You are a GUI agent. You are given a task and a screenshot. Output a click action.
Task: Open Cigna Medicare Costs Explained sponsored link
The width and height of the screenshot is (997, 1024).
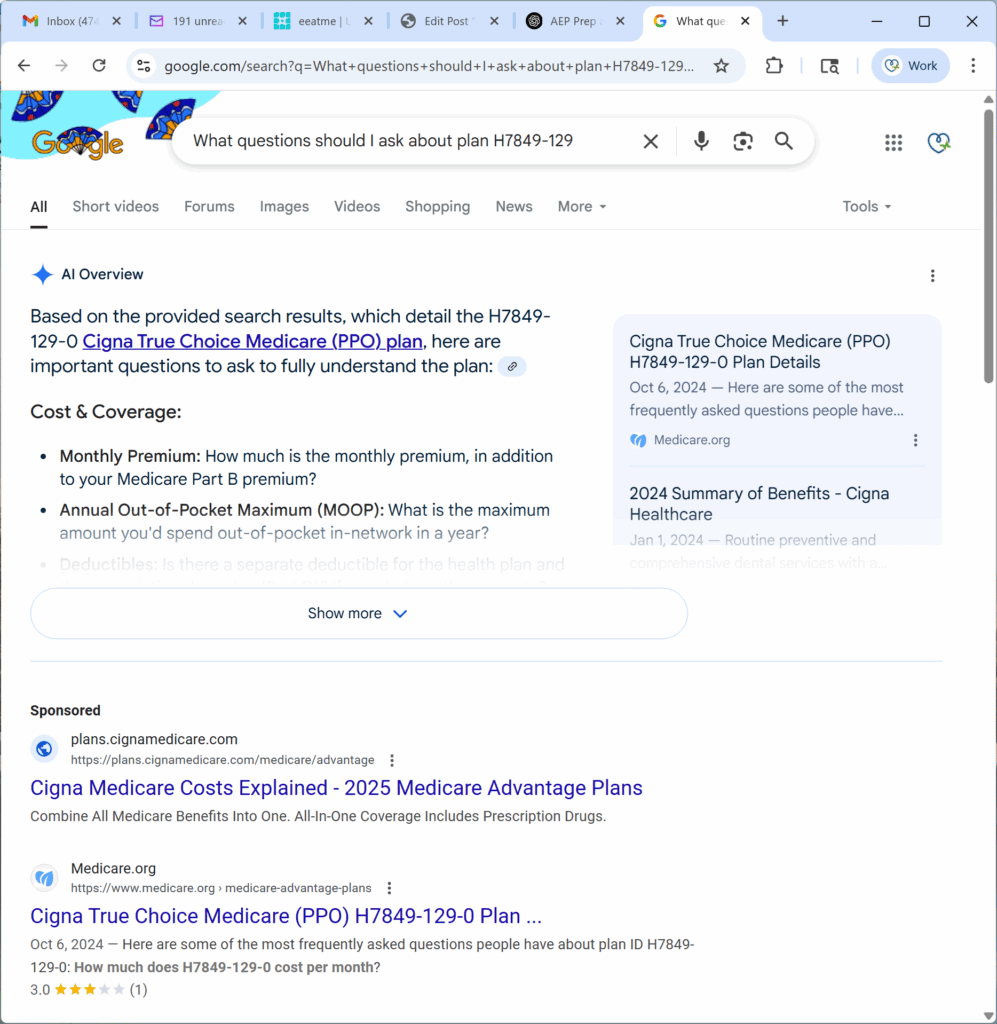[x=336, y=788]
